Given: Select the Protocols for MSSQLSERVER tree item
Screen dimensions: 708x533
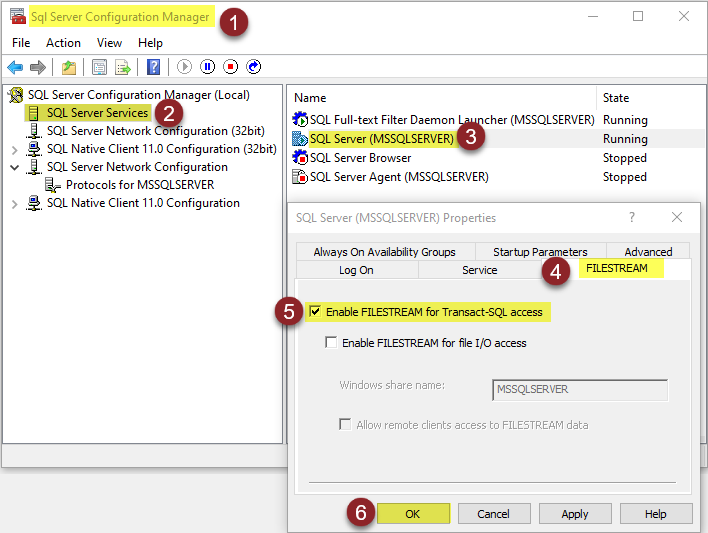Looking at the screenshot, I should click(140, 185).
